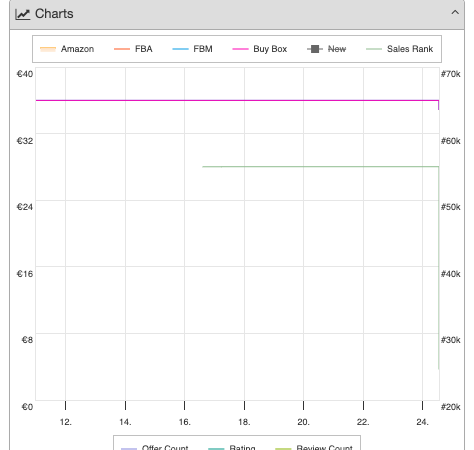The height and width of the screenshot is (450, 474).
Task: Click the green Sales Rank legend swatch
Action: [374, 49]
